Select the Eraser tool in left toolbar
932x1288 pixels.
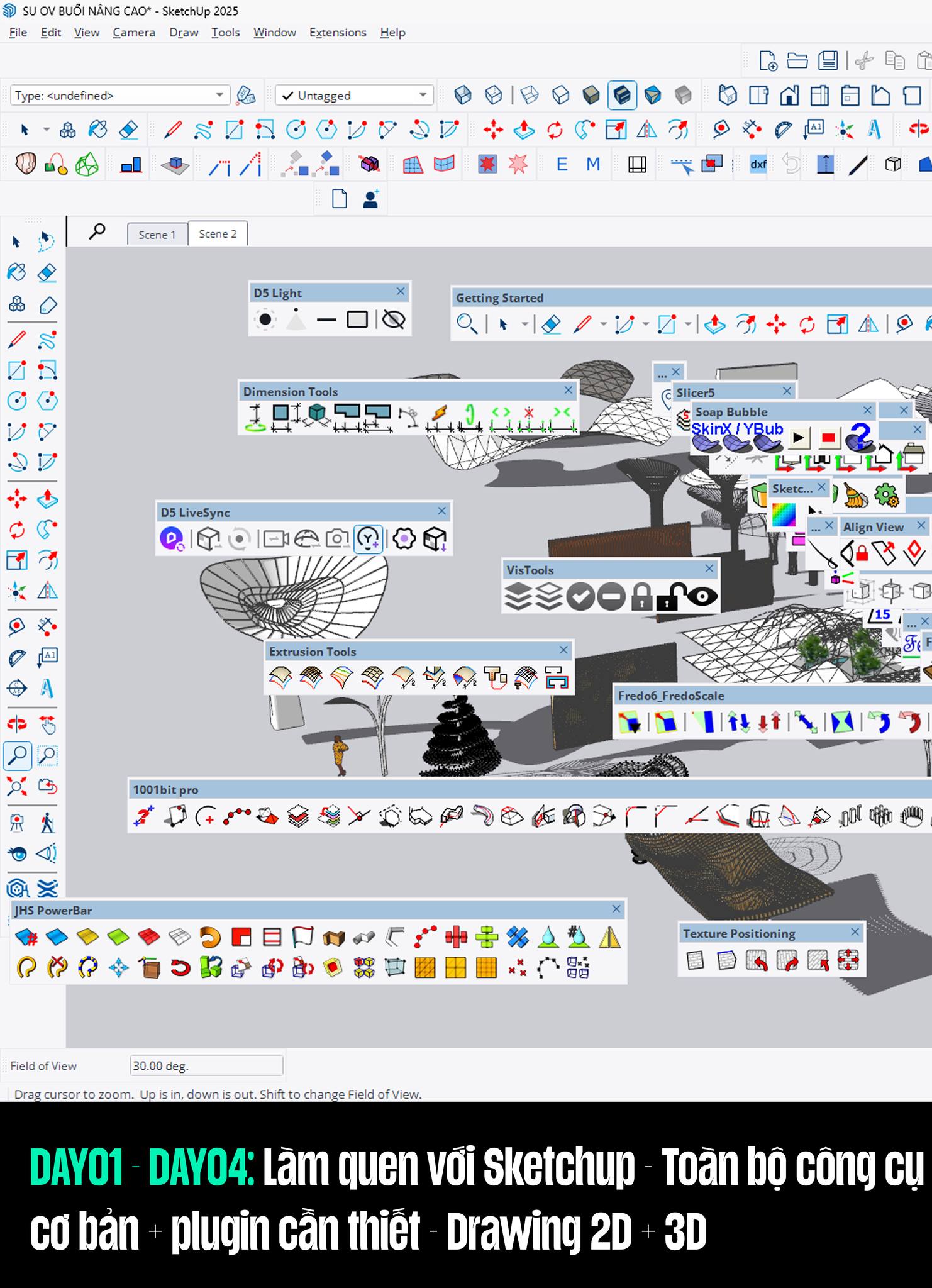coord(47,273)
